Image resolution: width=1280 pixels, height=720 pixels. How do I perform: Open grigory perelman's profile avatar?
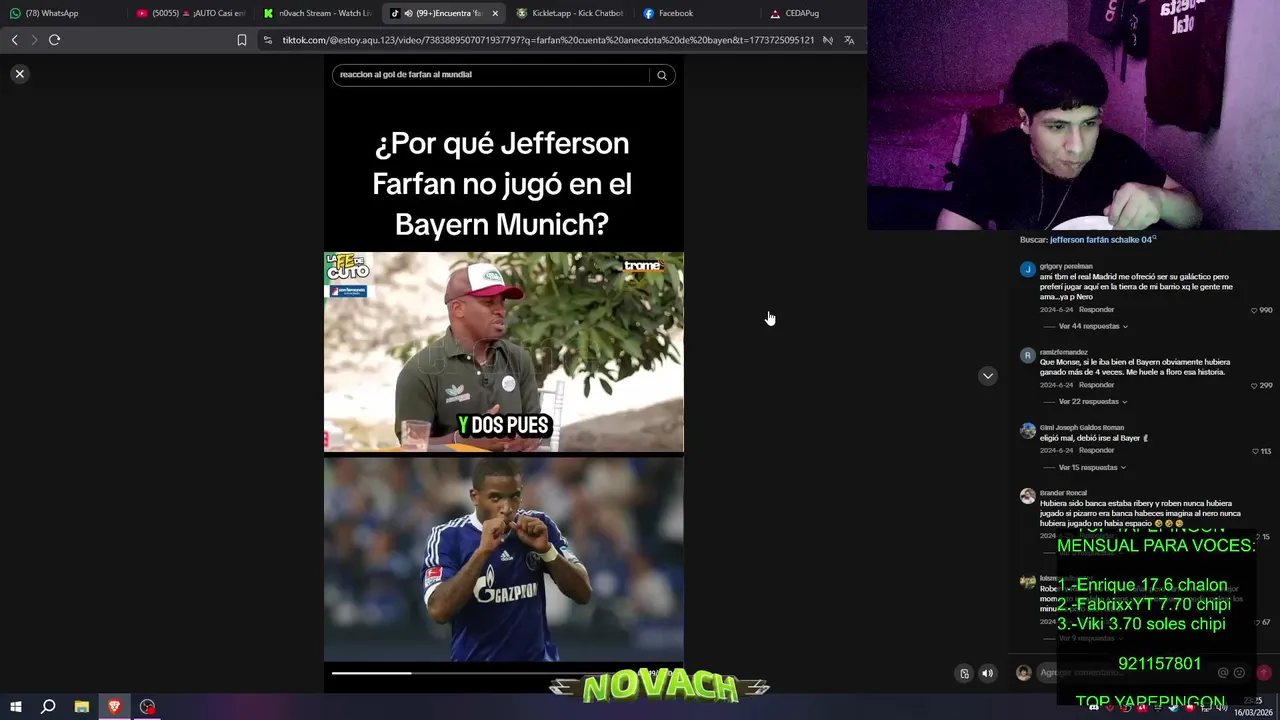pyautogui.click(x=1027, y=270)
